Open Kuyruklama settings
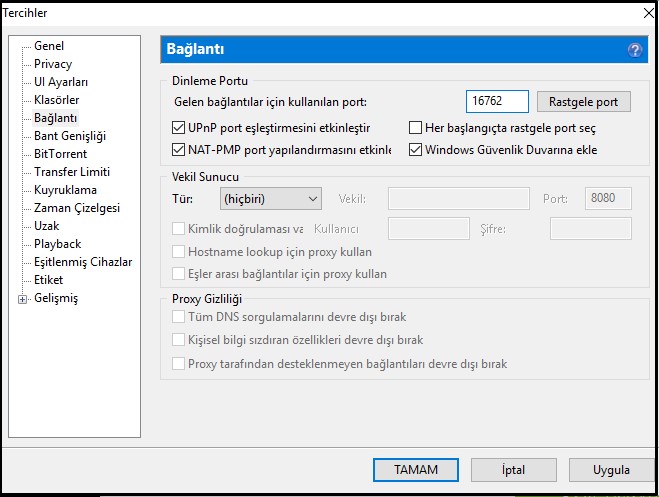 (65, 190)
